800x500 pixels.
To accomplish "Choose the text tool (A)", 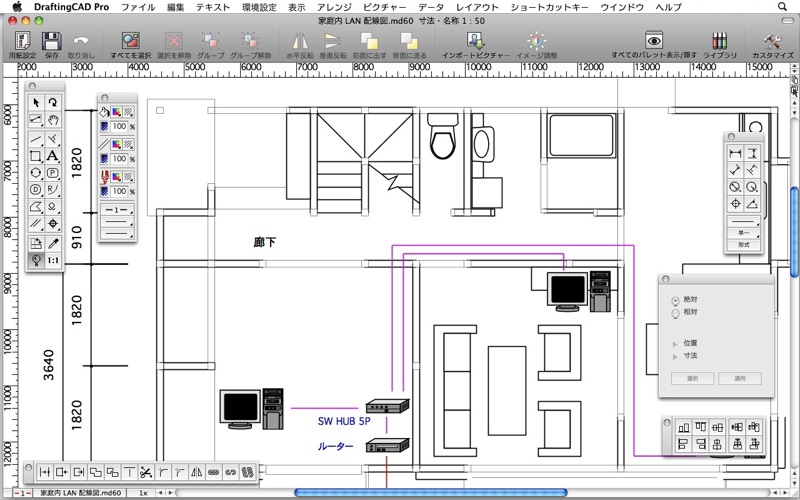I will [53, 155].
